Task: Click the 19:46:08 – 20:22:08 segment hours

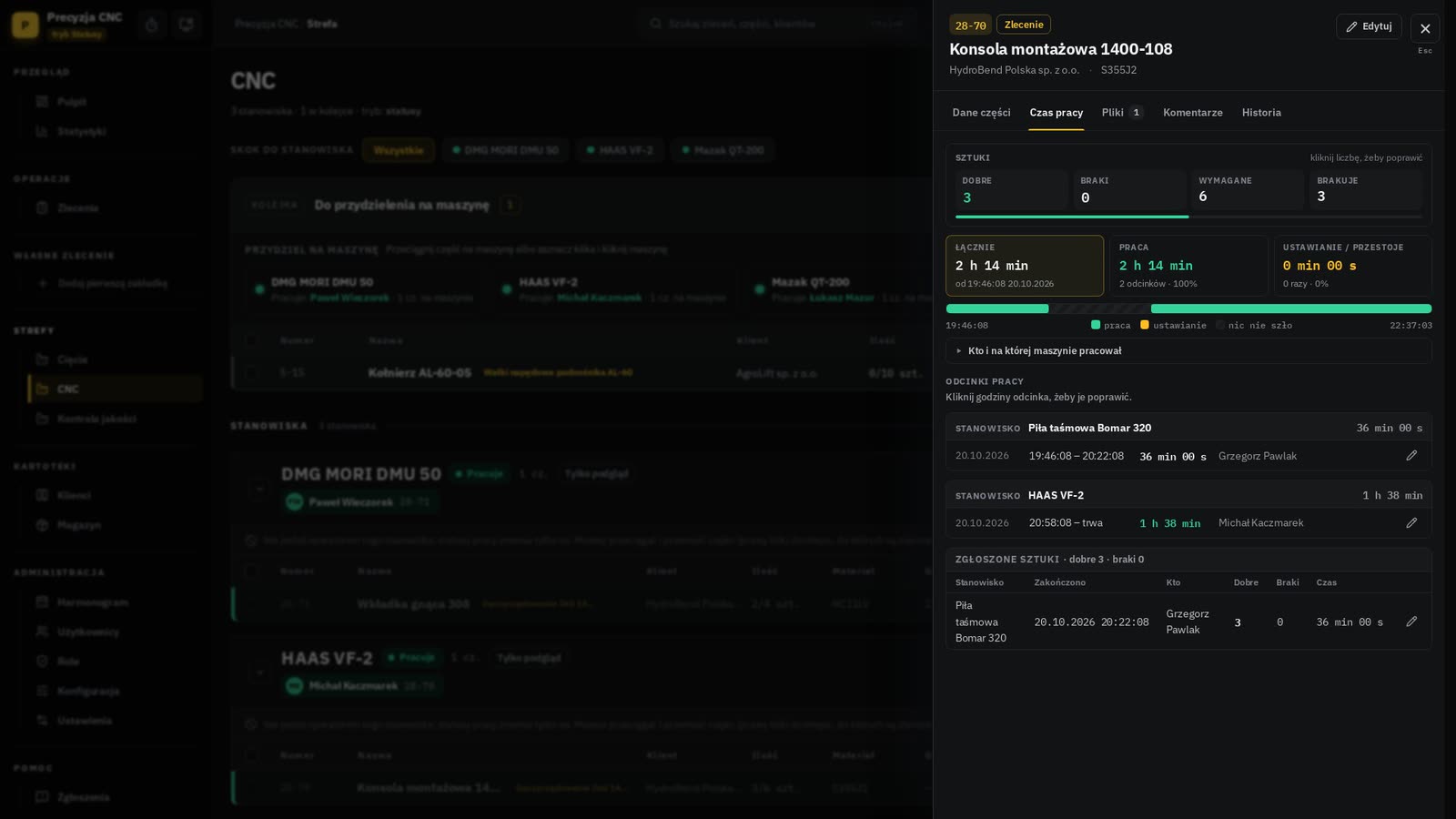Action: click(x=1077, y=456)
